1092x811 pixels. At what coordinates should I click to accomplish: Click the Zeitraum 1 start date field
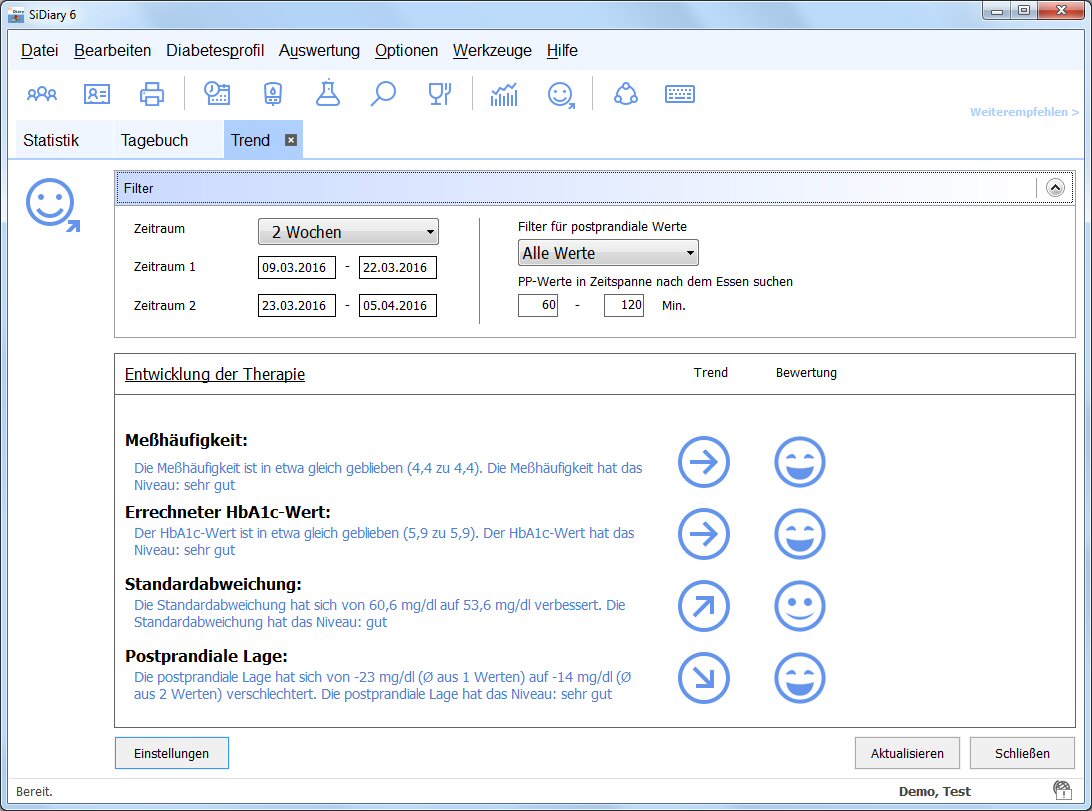pyautogui.click(x=297, y=268)
